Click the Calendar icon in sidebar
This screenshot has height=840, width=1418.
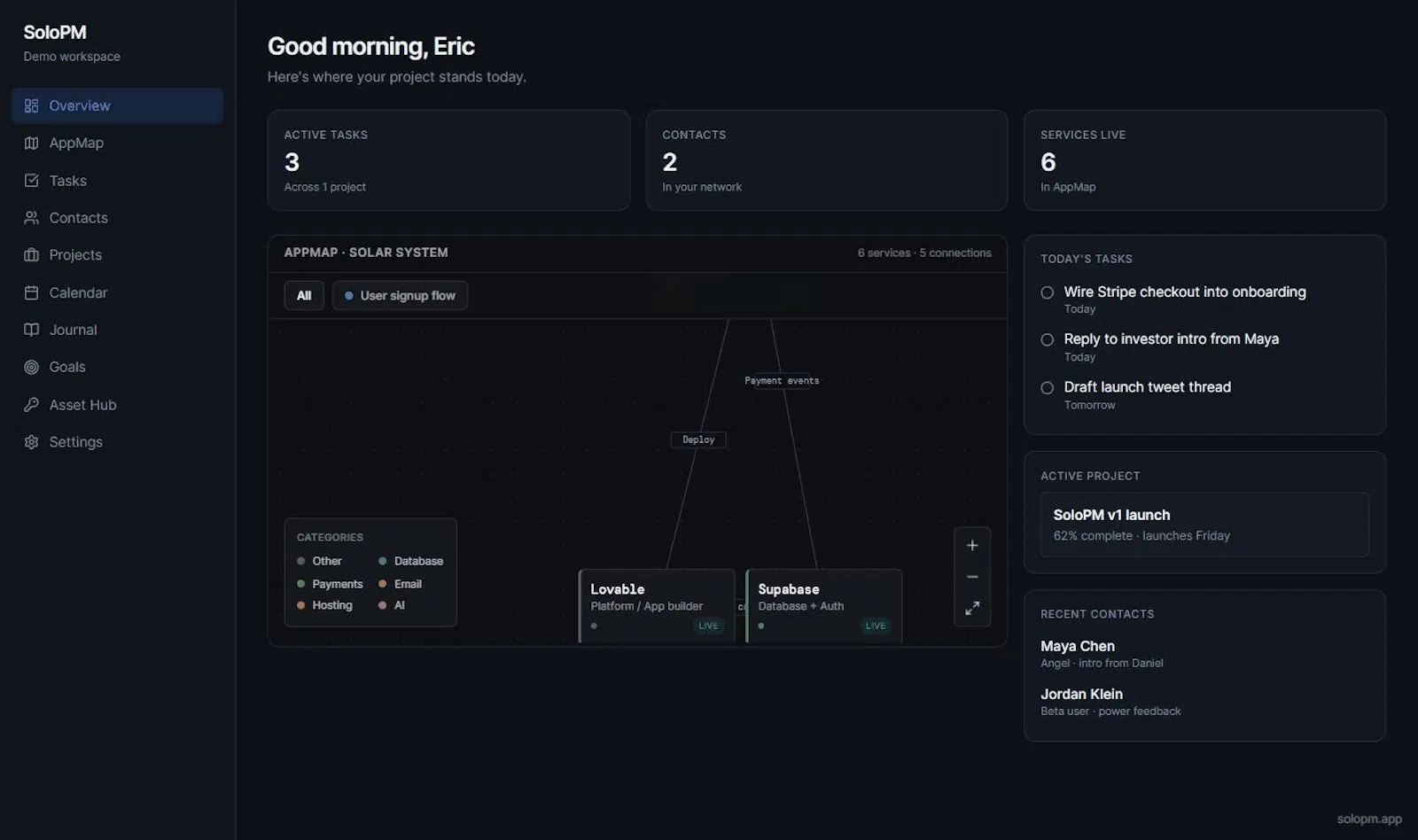[31, 292]
